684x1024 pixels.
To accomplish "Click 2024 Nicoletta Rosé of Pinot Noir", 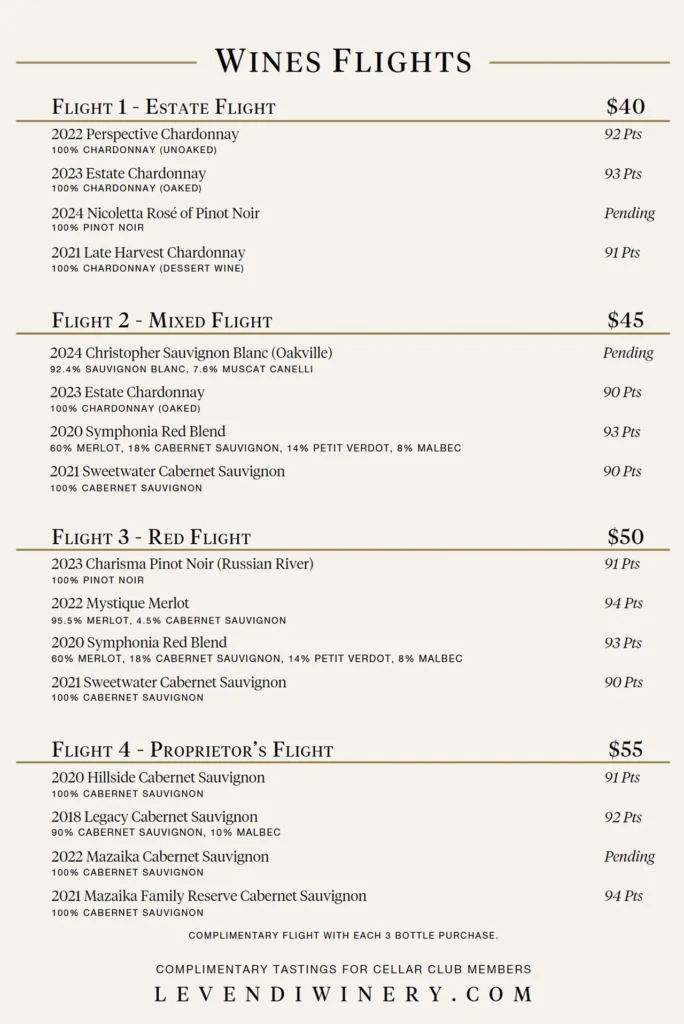I will point(155,213).
